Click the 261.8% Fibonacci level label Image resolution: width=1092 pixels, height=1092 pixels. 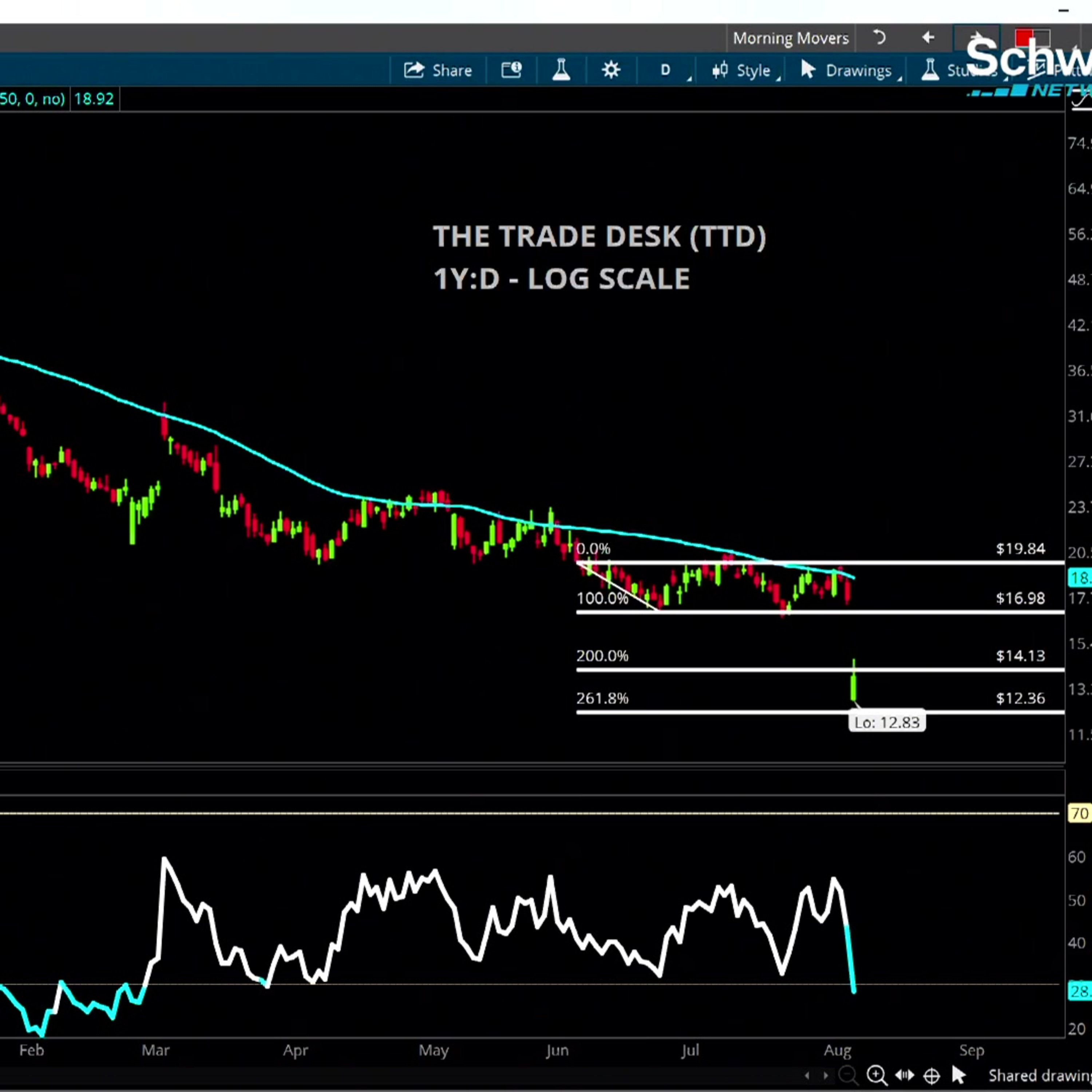pyautogui.click(x=602, y=698)
